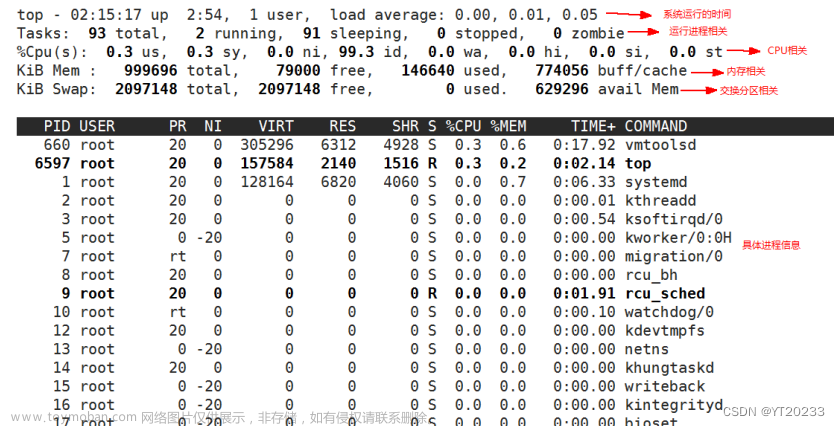The height and width of the screenshot is (426, 840).
Task: Click the %CPU column header
Action: click(463, 126)
